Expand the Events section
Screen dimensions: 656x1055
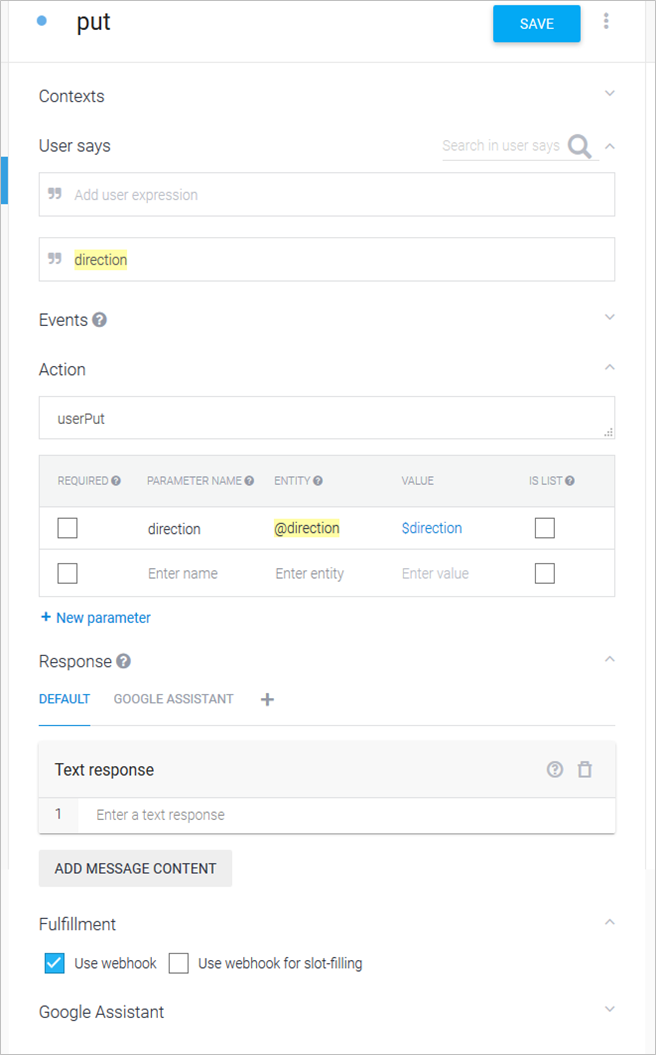(x=610, y=318)
